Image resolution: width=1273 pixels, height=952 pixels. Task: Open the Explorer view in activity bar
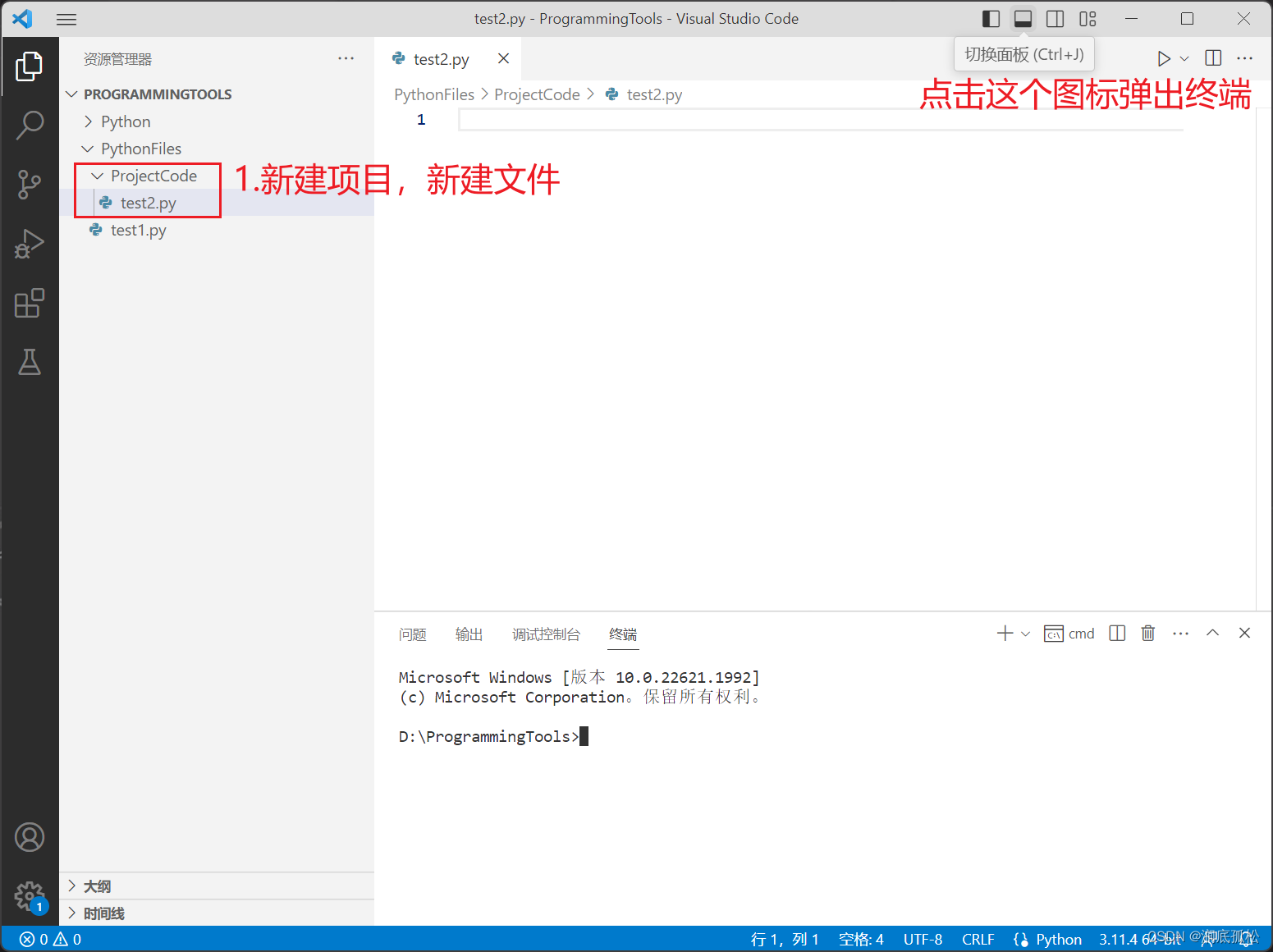click(30, 66)
